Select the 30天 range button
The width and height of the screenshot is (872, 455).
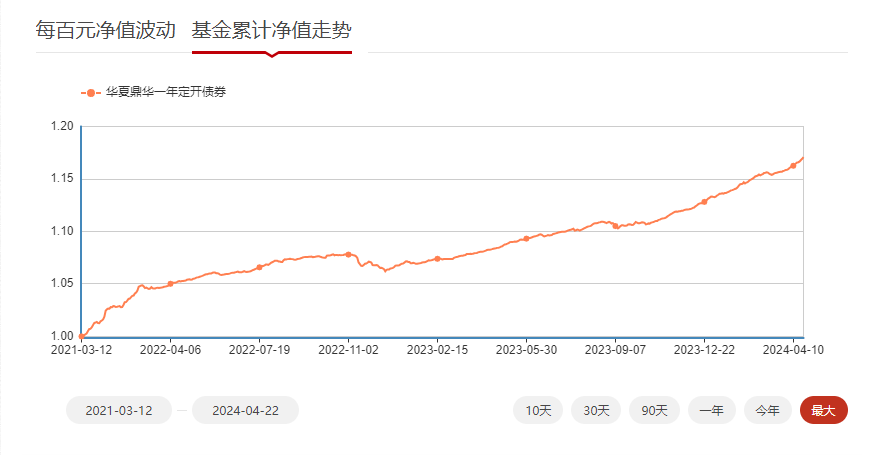[x=596, y=410]
